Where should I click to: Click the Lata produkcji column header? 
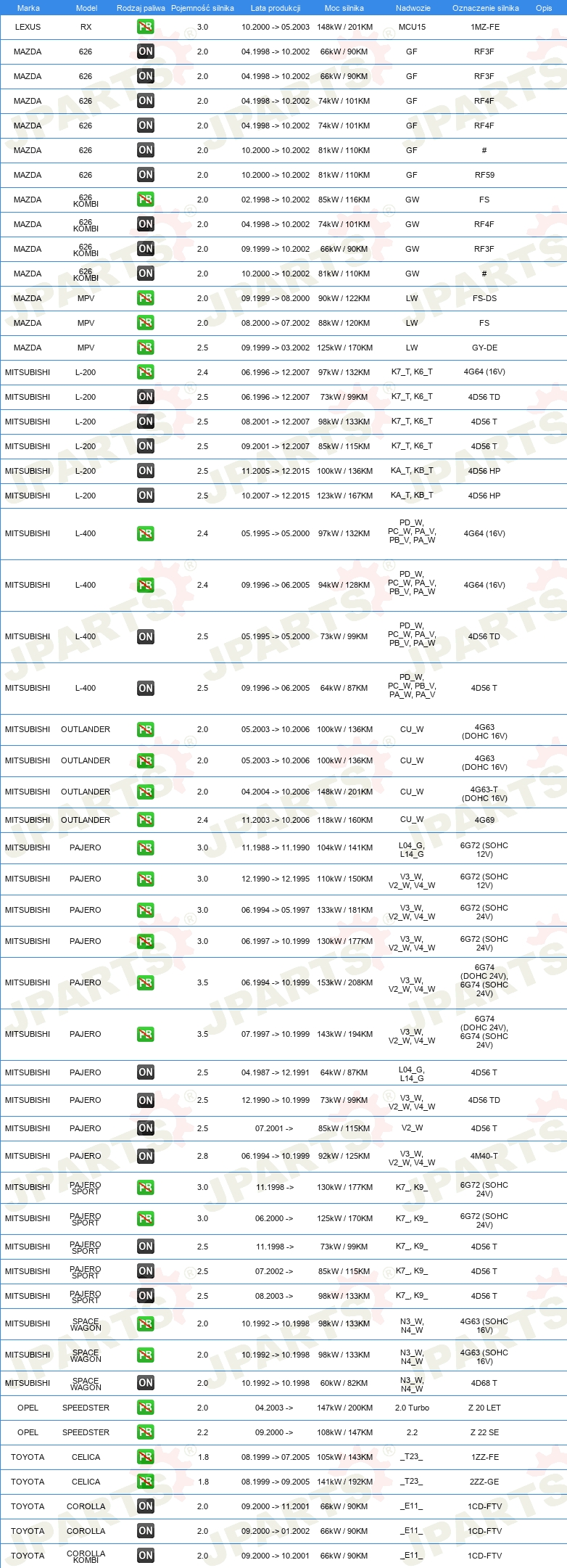pos(276,8)
